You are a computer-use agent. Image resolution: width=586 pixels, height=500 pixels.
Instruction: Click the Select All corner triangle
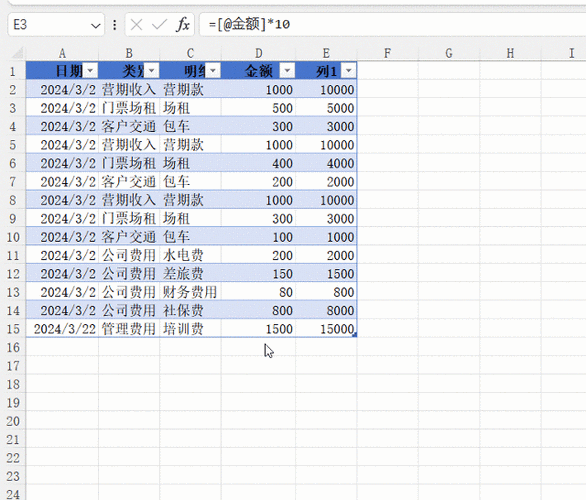point(18,53)
